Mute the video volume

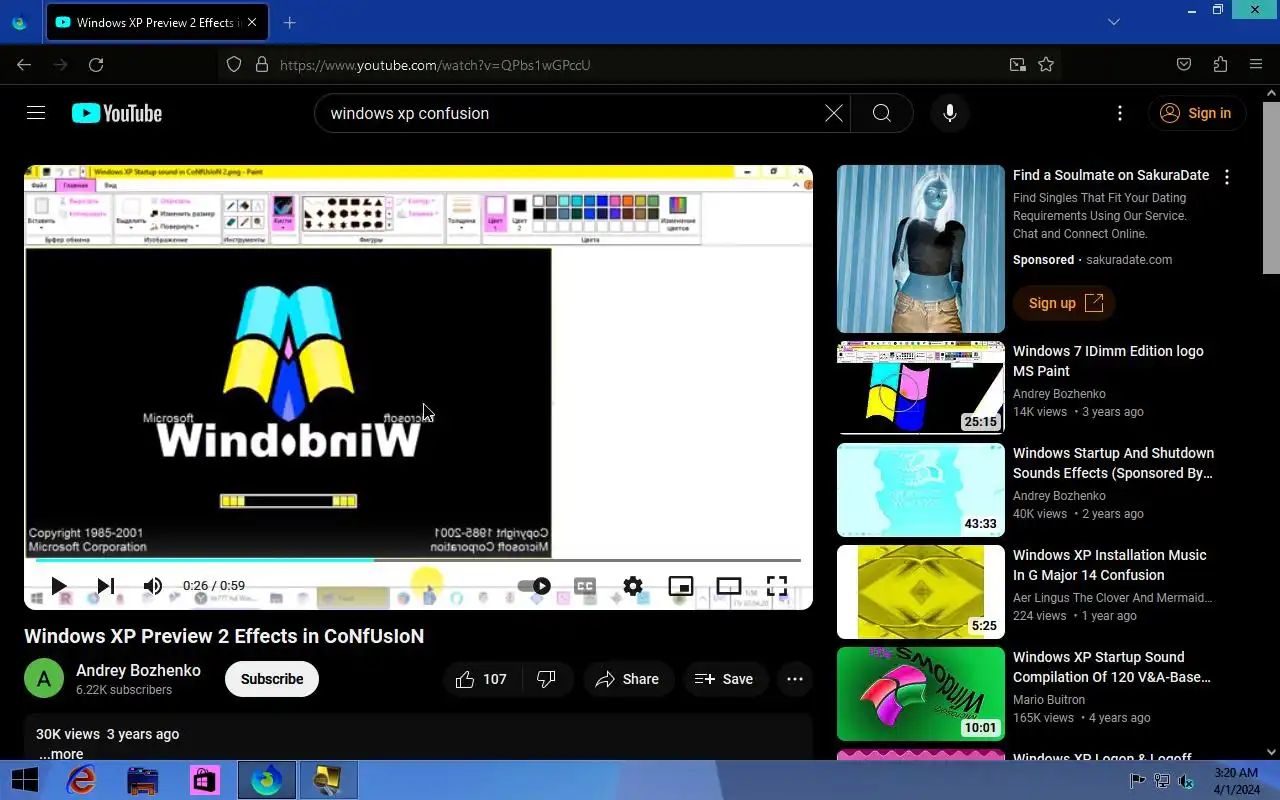pyautogui.click(x=152, y=586)
